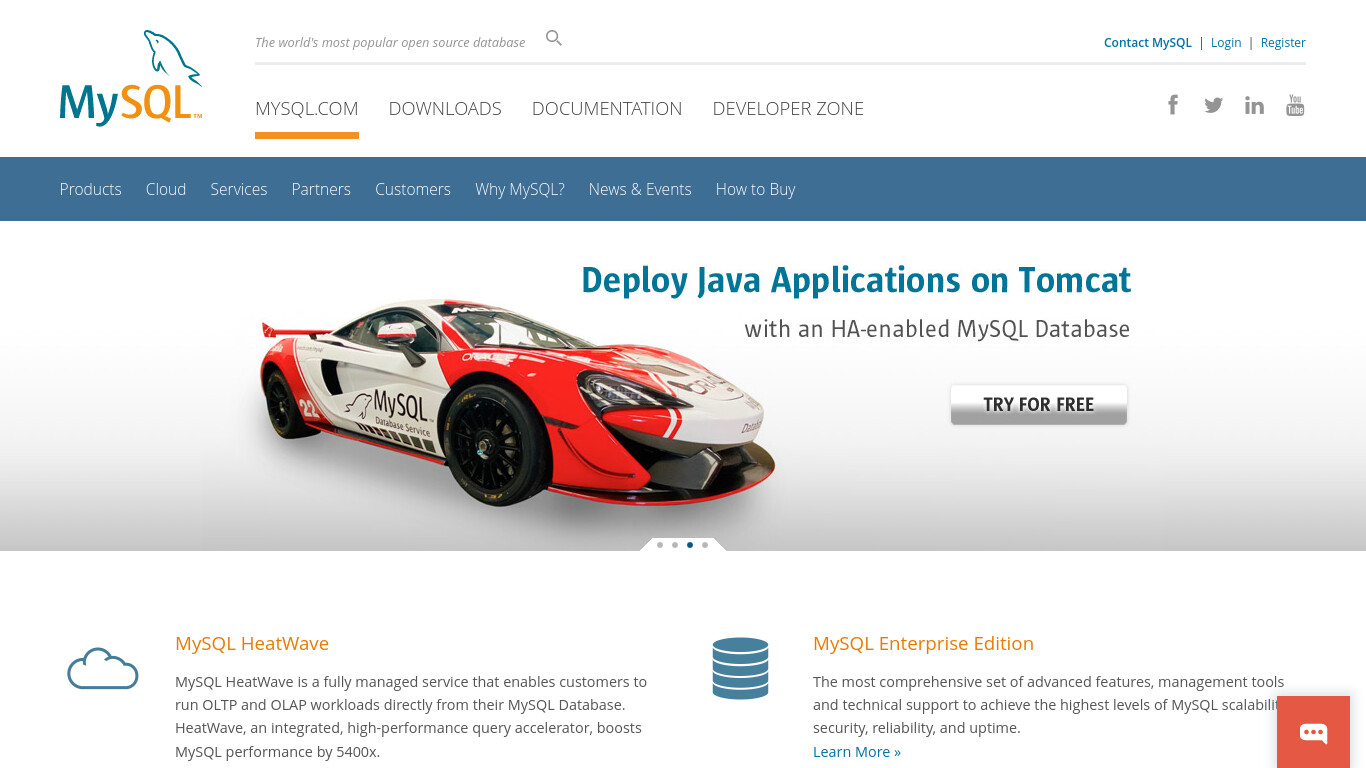The width and height of the screenshot is (1366, 768).
Task: Open the Customers menu
Action: point(413,189)
